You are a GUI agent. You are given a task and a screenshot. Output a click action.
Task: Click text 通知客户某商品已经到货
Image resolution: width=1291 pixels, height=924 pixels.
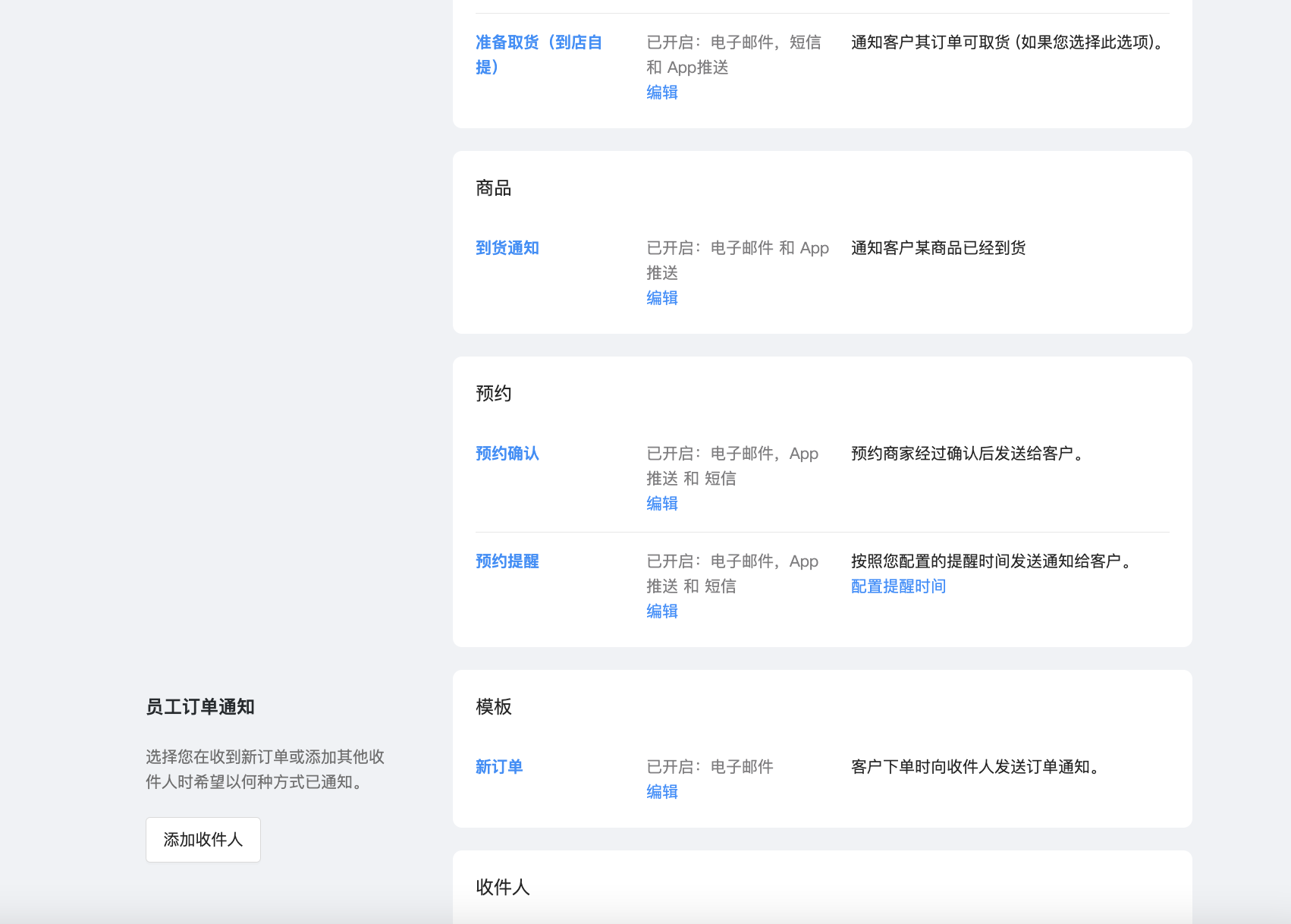[x=938, y=248]
